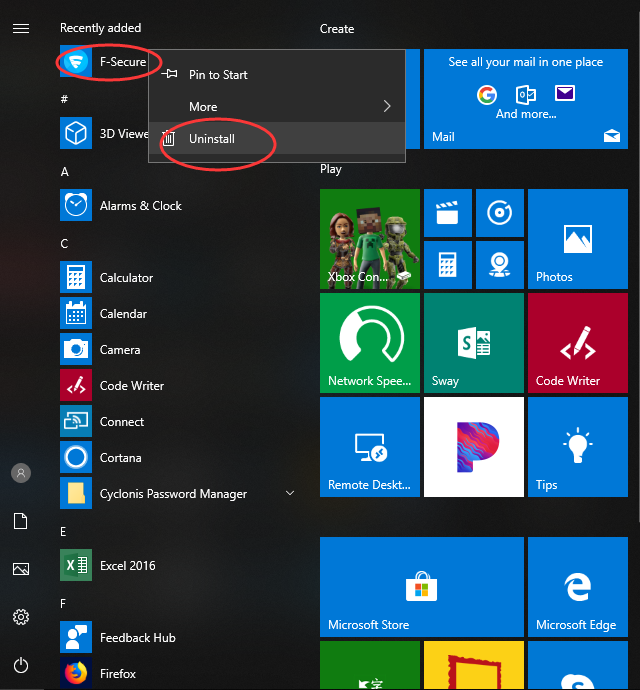Open the Mail tile
This screenshot has width=640, height=690.
(x=526, y=99)
